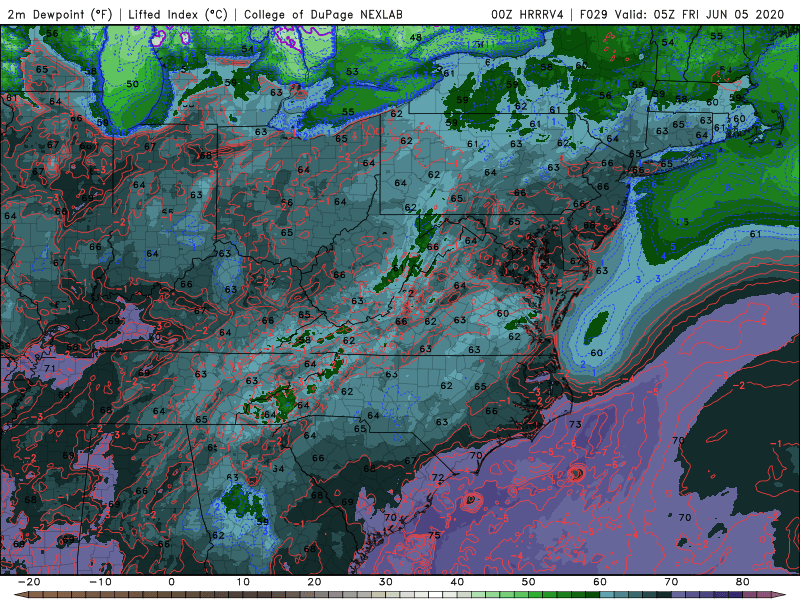Click the '2m Dewpoint (°F)' title label

click(60, 15)
